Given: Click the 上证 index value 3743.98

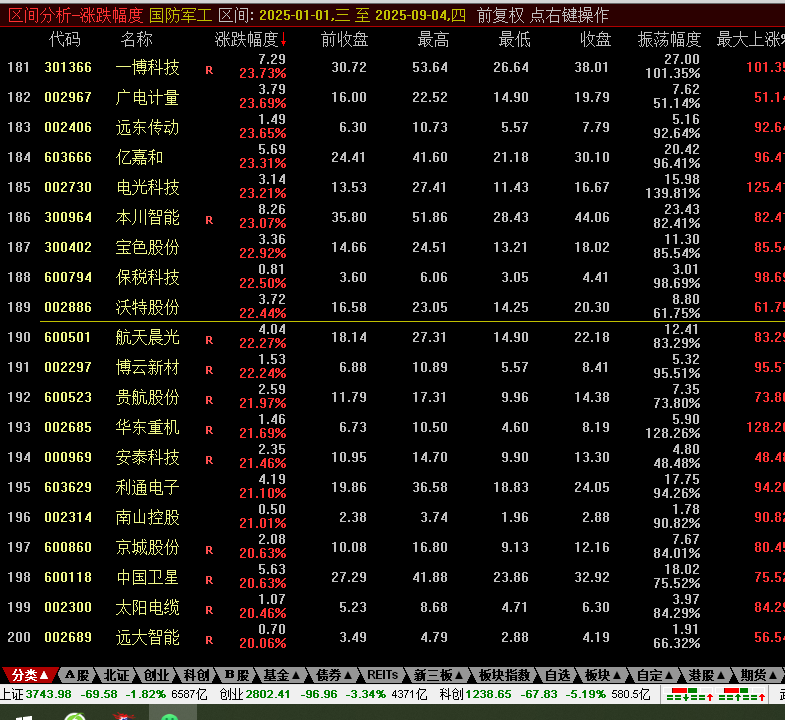Looking at the screenshot, I should [49, 694].
